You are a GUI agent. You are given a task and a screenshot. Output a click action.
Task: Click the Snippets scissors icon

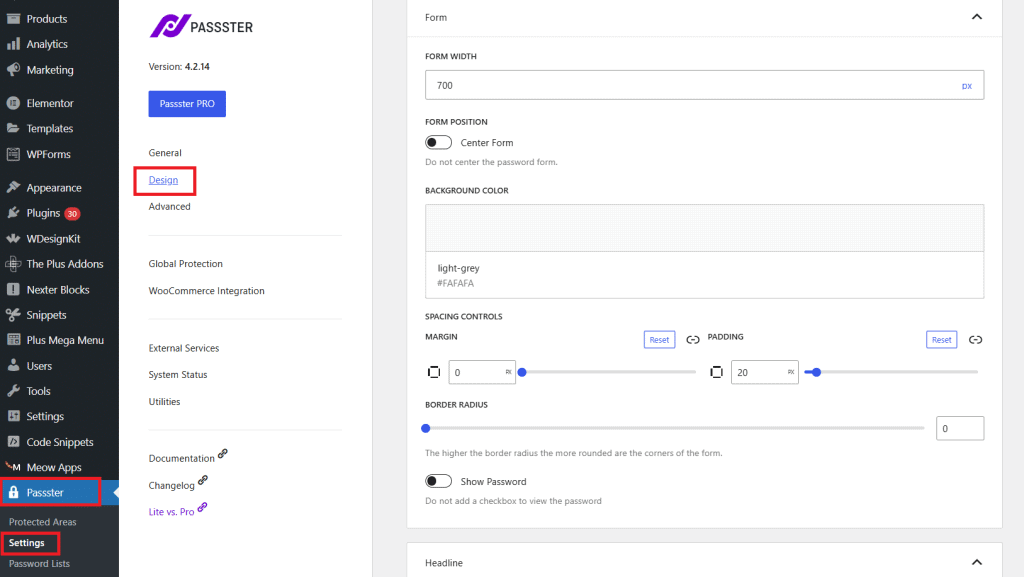13,315
